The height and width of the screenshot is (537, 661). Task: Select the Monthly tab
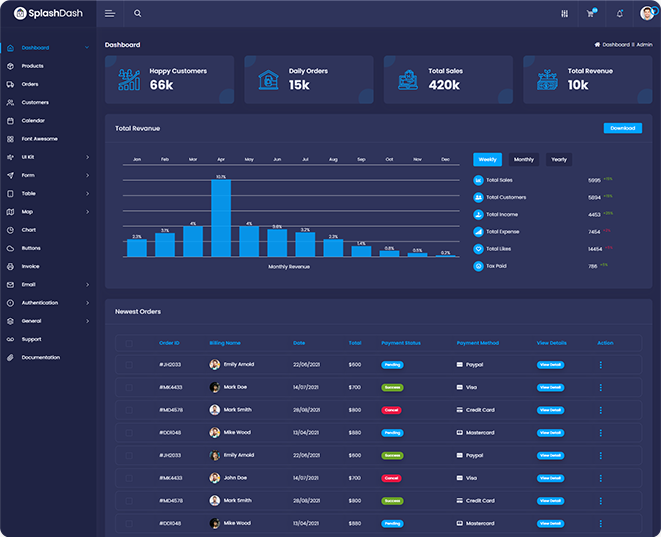pos(524,160)
